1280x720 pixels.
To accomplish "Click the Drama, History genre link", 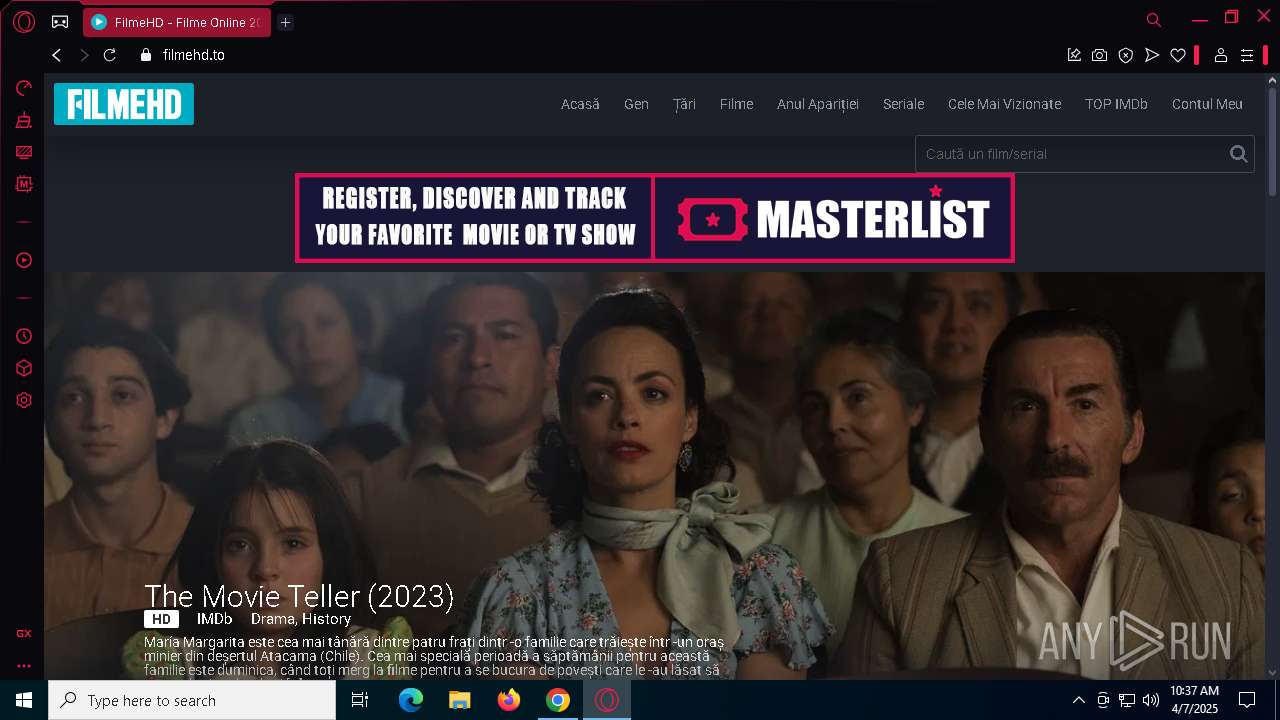I will coord(301,619).
